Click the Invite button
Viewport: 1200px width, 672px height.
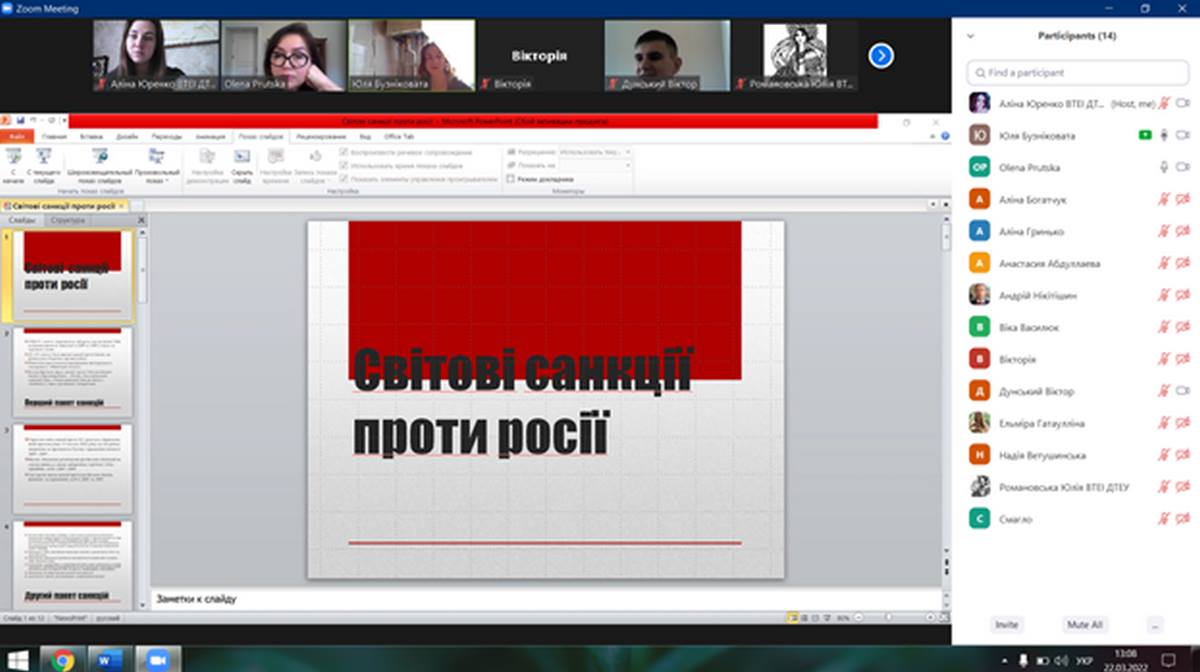point(1006,625)
